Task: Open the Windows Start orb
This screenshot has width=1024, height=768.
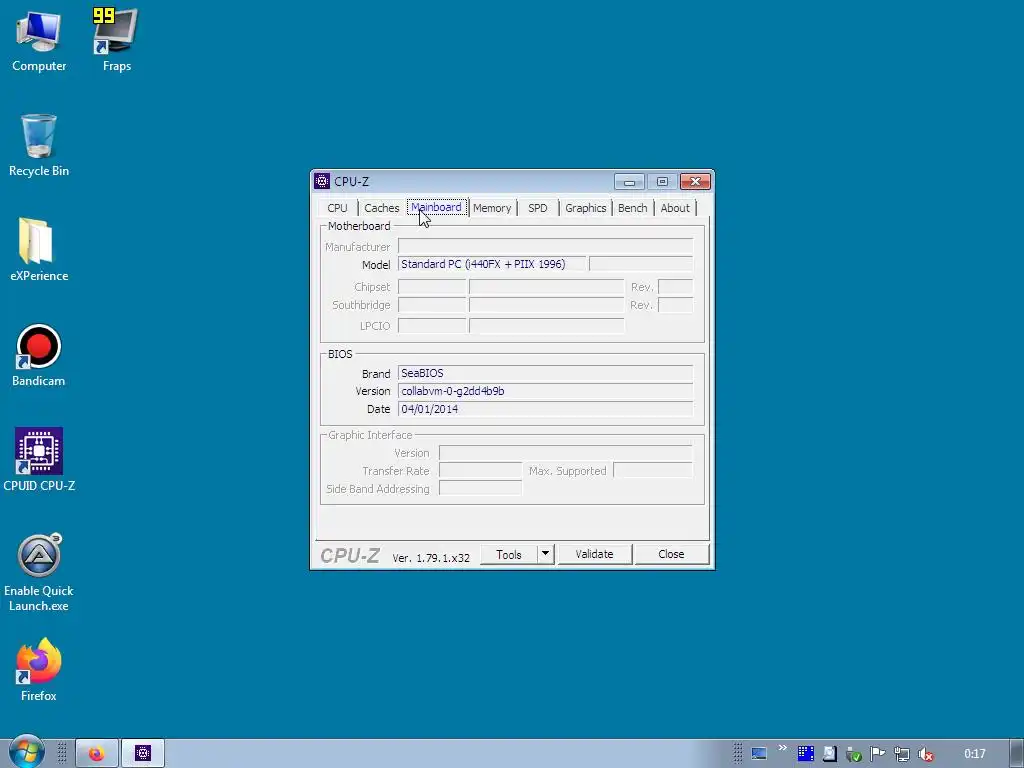Action: 26,752
